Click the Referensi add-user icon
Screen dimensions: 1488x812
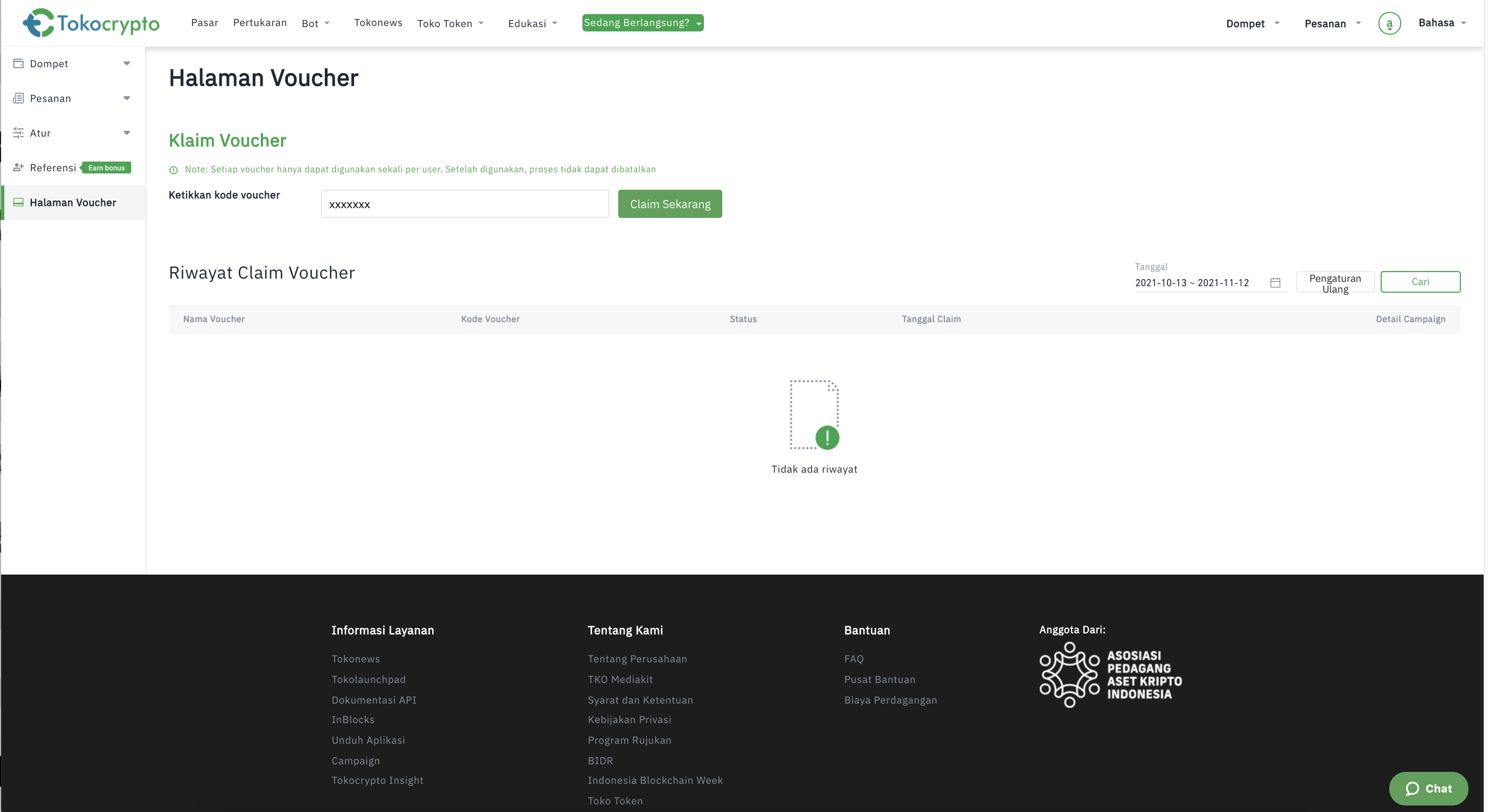(x=18, y=167)
